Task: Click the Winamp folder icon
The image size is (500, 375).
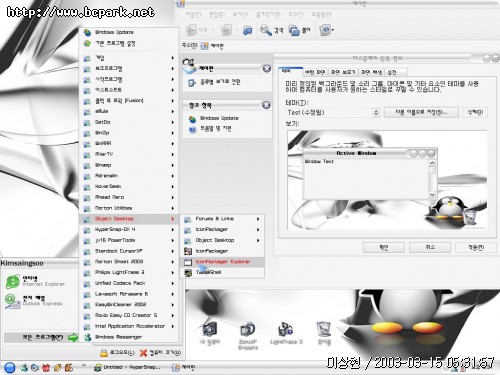Action: click(x=87, y=166)
